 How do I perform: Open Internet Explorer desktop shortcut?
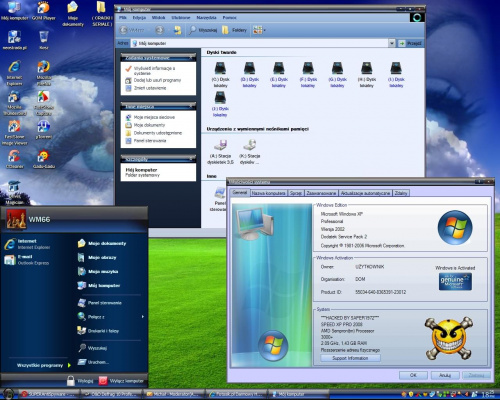click(14, 73)
